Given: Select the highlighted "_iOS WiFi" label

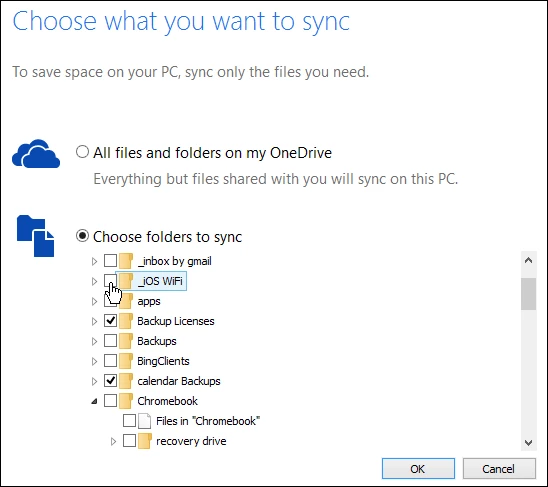Looking at the screenshot, I should [x=160, y=281].
